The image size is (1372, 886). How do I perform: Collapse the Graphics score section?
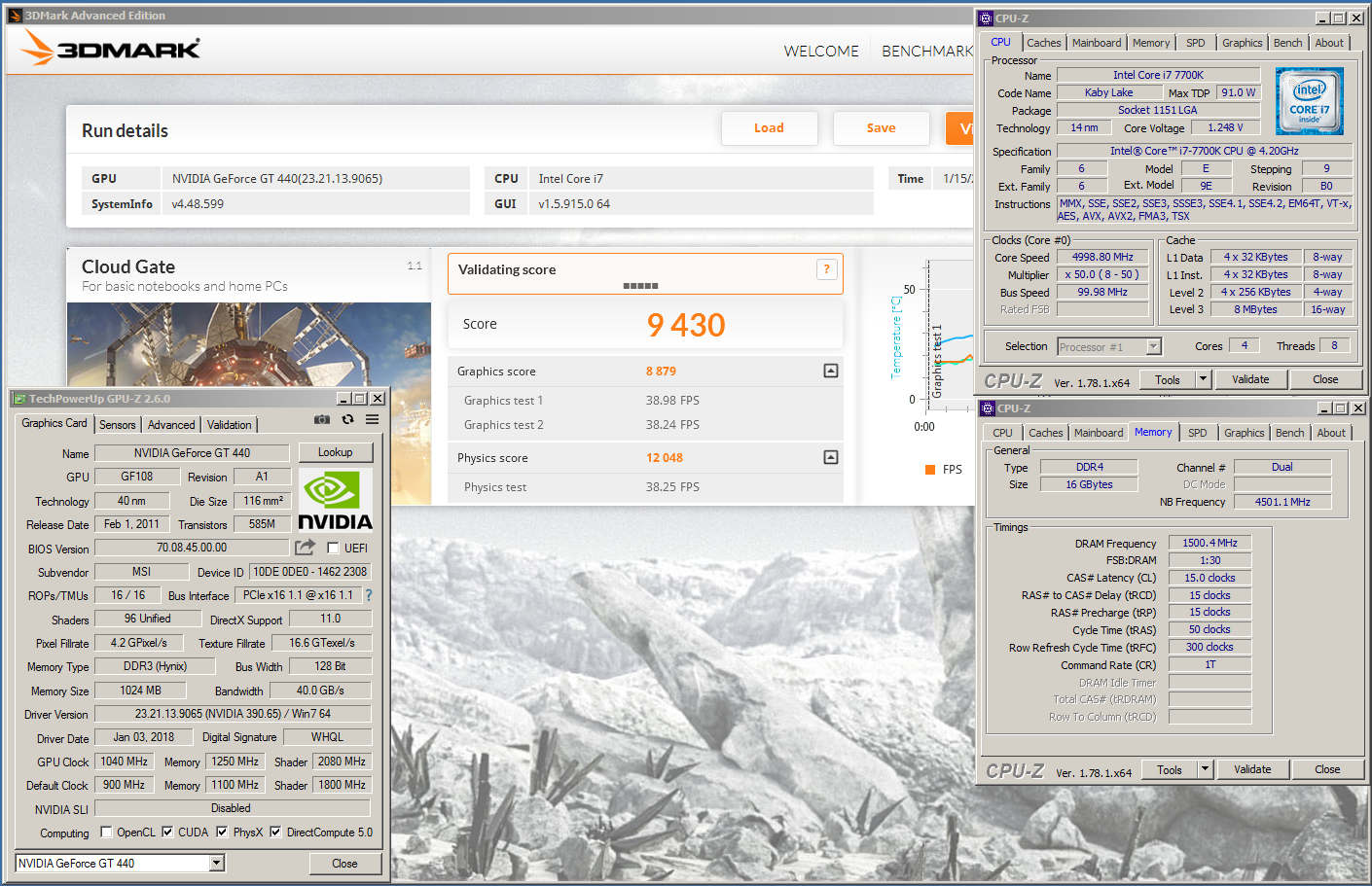click(831, 371)
